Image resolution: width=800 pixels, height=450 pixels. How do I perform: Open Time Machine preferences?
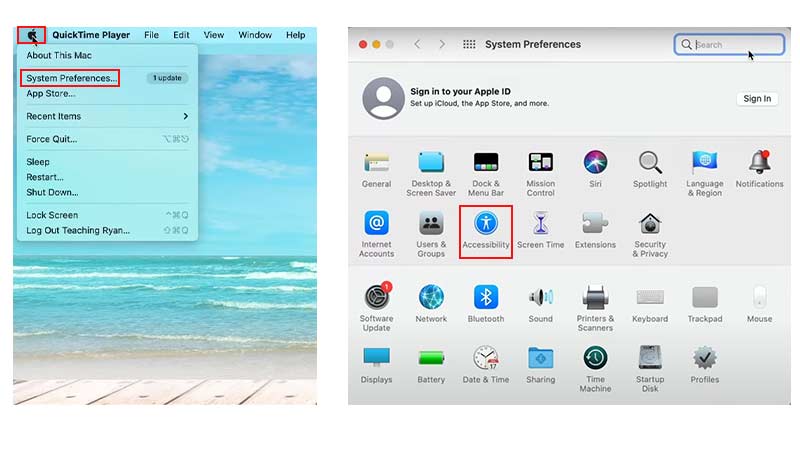pyautogui.click(x=595, y=369)
